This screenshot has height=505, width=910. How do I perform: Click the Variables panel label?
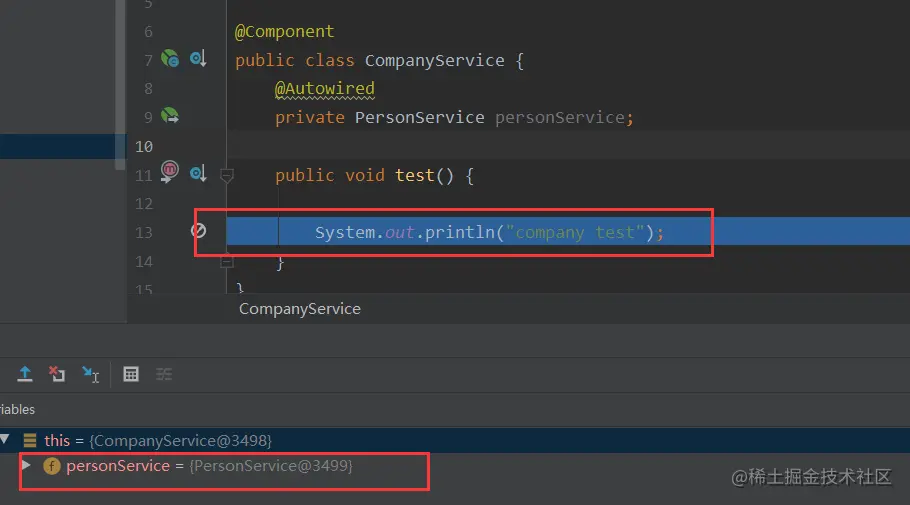17,409
